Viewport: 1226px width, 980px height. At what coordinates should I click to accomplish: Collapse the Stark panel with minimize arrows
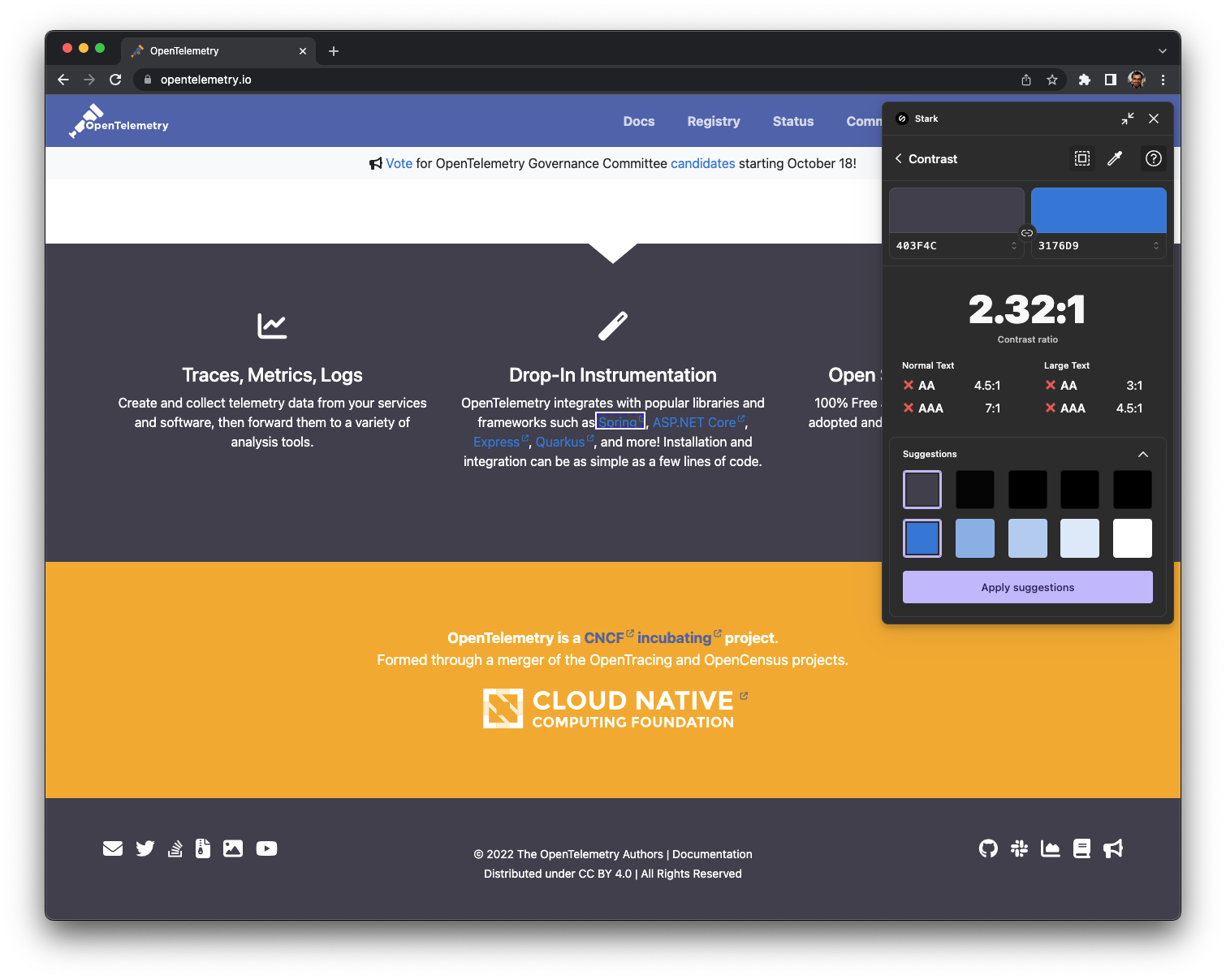pyautogui.click(x=1128, y=119)
